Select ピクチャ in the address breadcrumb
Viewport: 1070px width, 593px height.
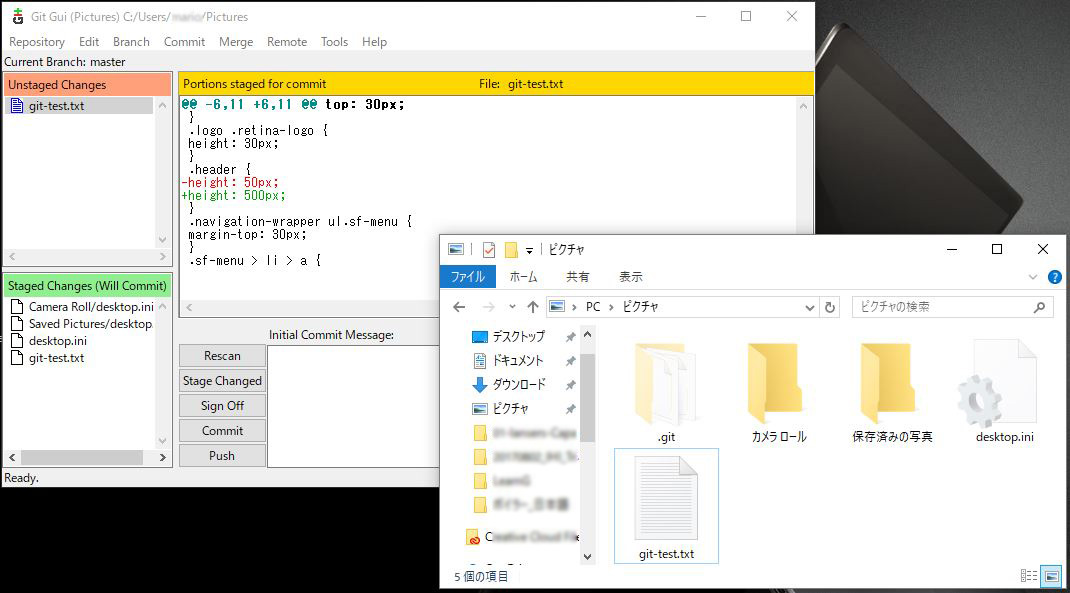point(640,307)
